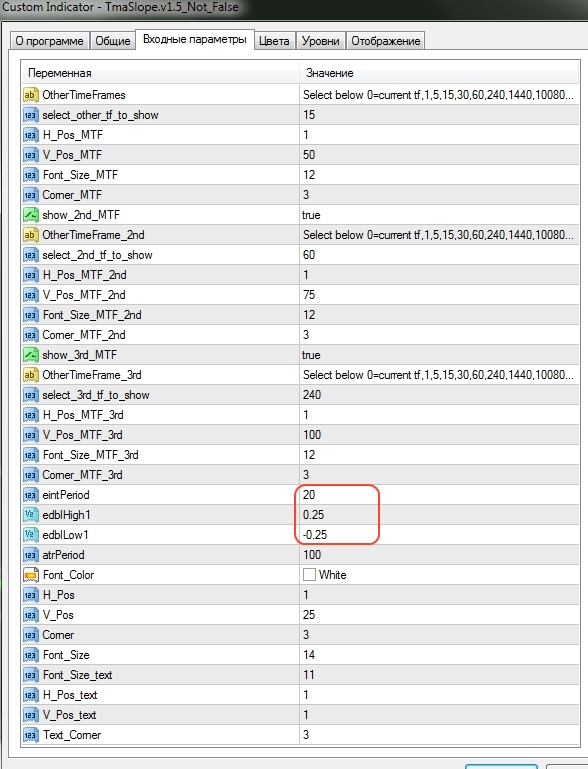Viewport: 588px width, 769px height.
Task: Click the integer icon beside select_2nd_tf_to_show
Action: pyautogui.click(x=30, y=255)
